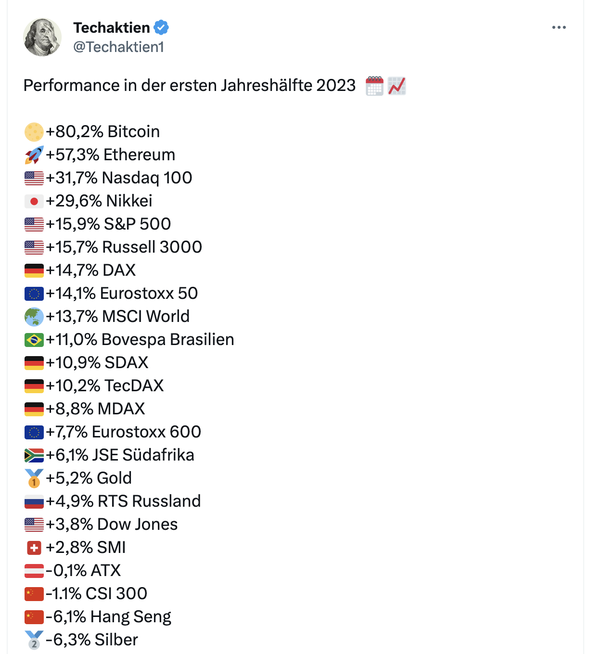Viewport: 590px width, 654px height.
Task: Open the Techaktien display name link
Action: 111,28
